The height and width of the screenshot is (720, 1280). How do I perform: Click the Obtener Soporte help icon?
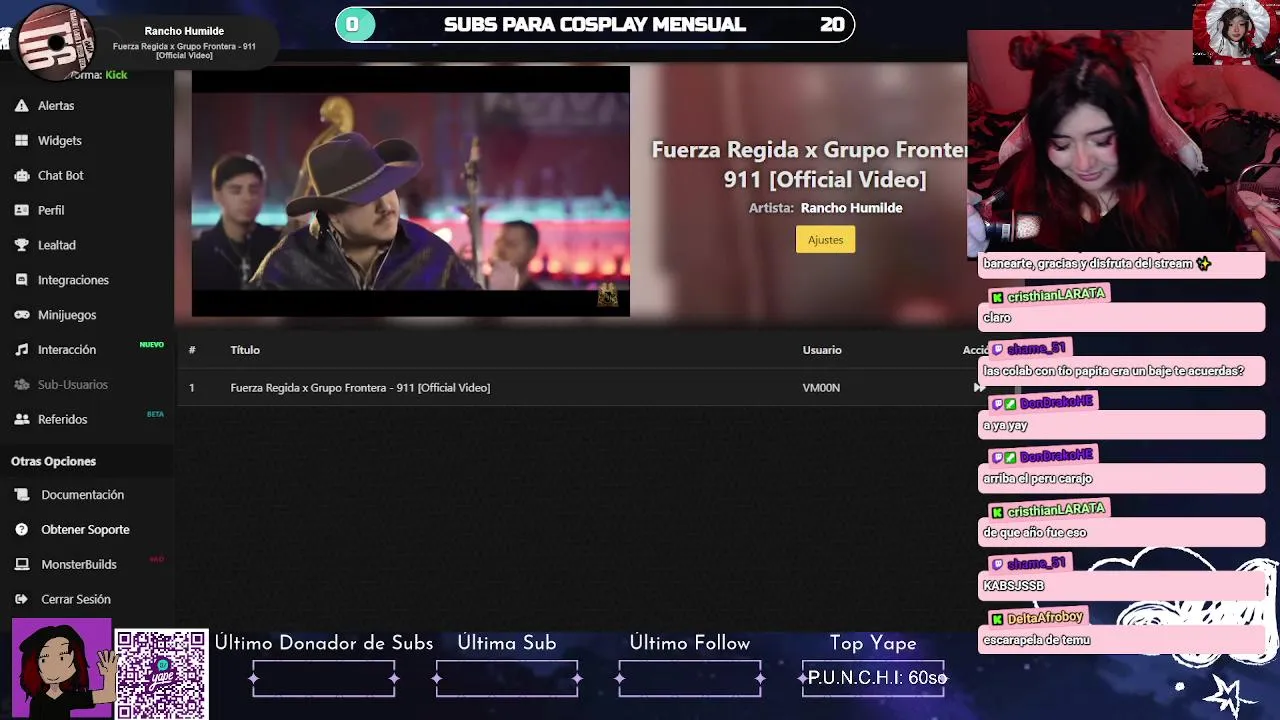(22, 530)
